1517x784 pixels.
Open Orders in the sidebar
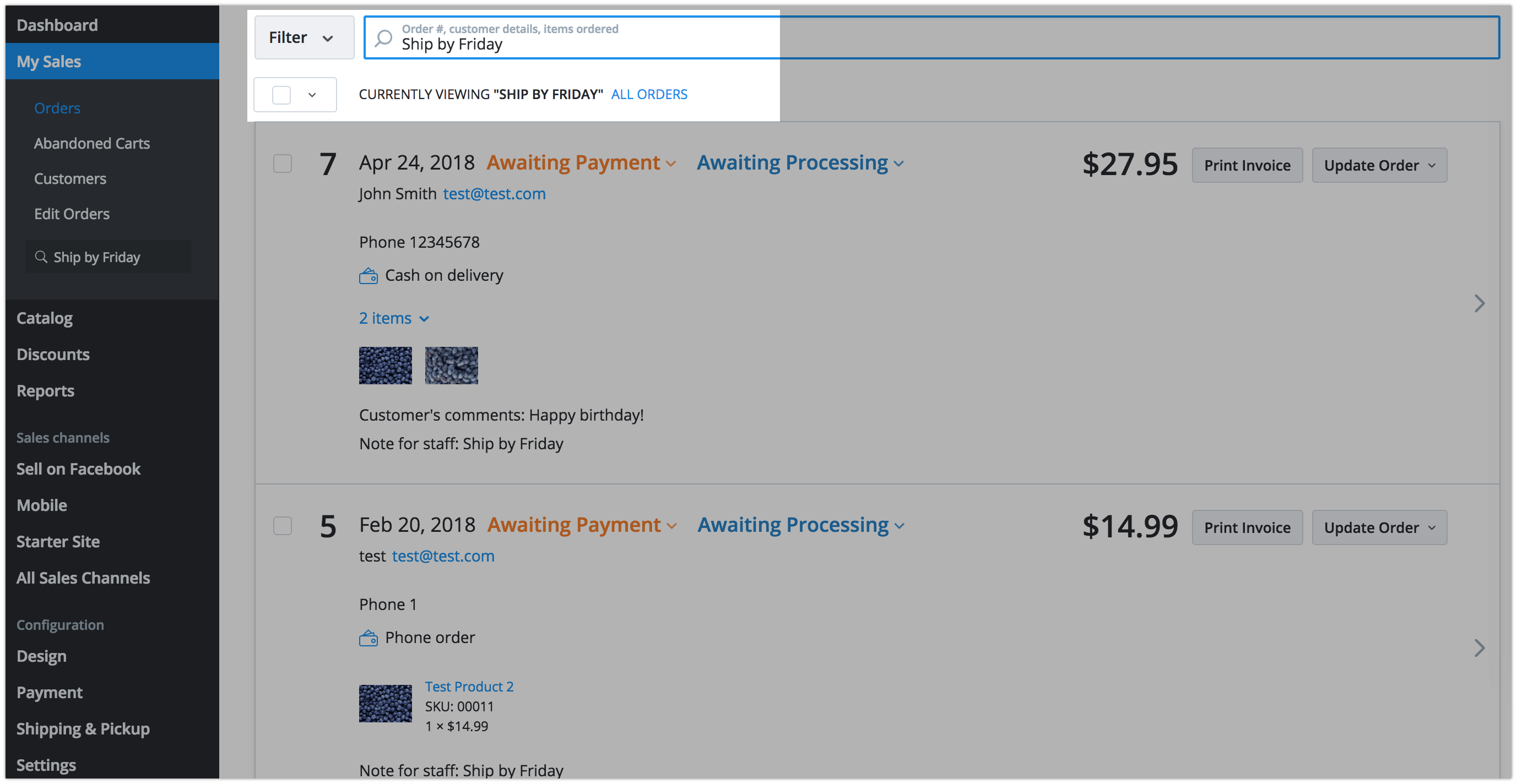pos(57,108)
